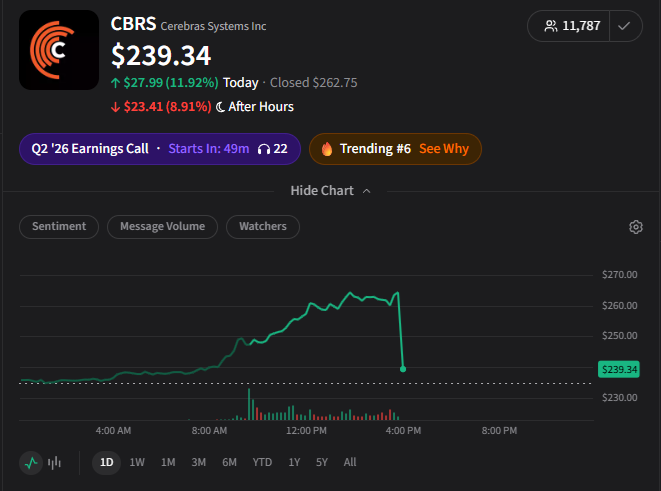
Task: Toggle the Sentiment chart overlay
Action: [x=59, y=227]
